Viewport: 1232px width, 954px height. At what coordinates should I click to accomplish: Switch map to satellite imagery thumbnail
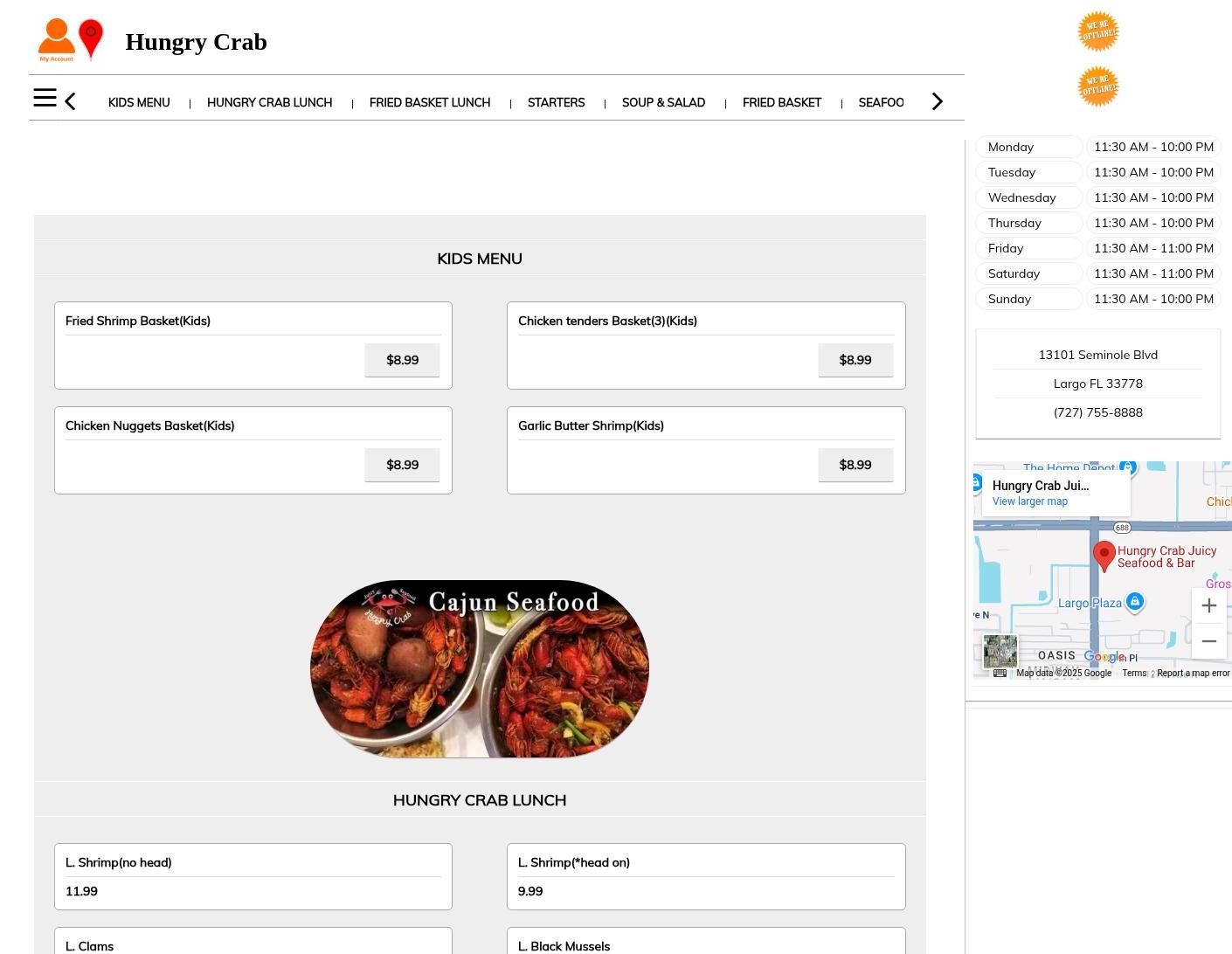(x=1000, y=652)
